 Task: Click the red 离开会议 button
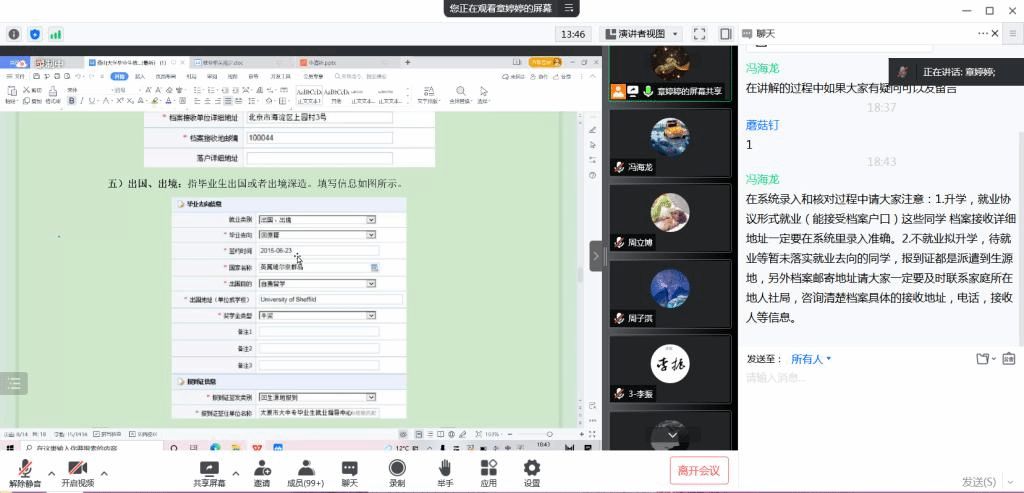(x=699, y=470)
